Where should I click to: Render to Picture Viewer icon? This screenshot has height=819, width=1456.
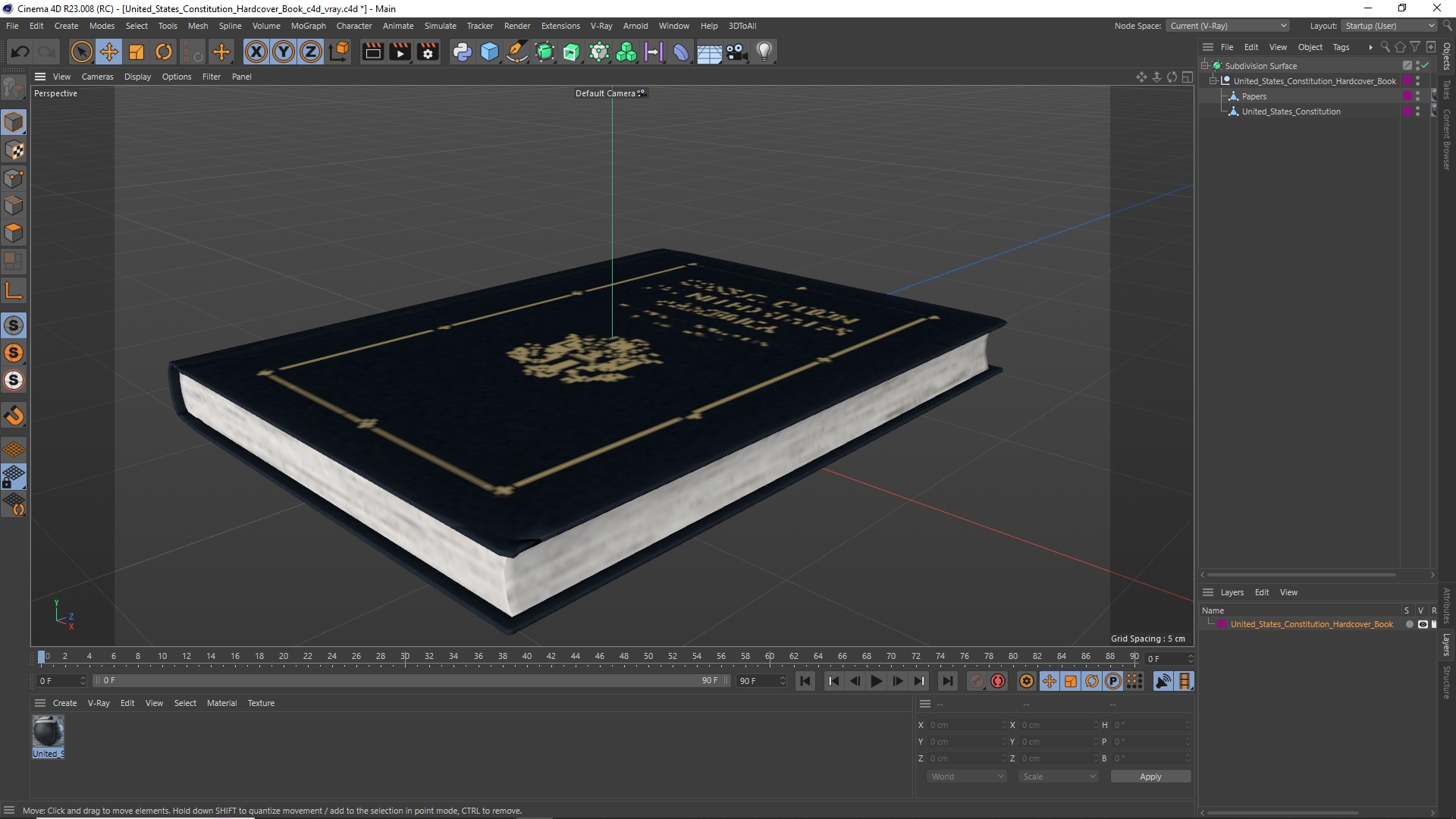point(400,52)
